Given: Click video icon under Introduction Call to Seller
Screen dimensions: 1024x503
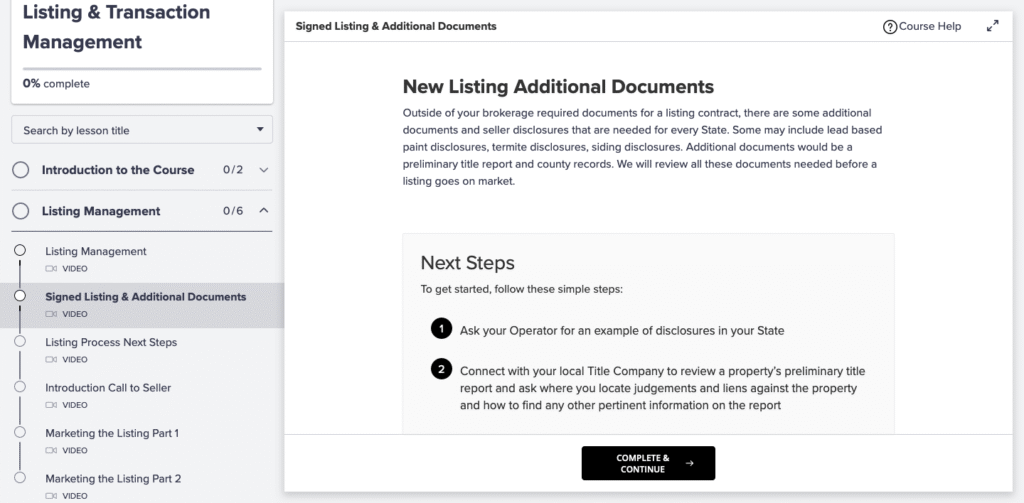Looking at the screenshot, I should (x=51, y=405).
